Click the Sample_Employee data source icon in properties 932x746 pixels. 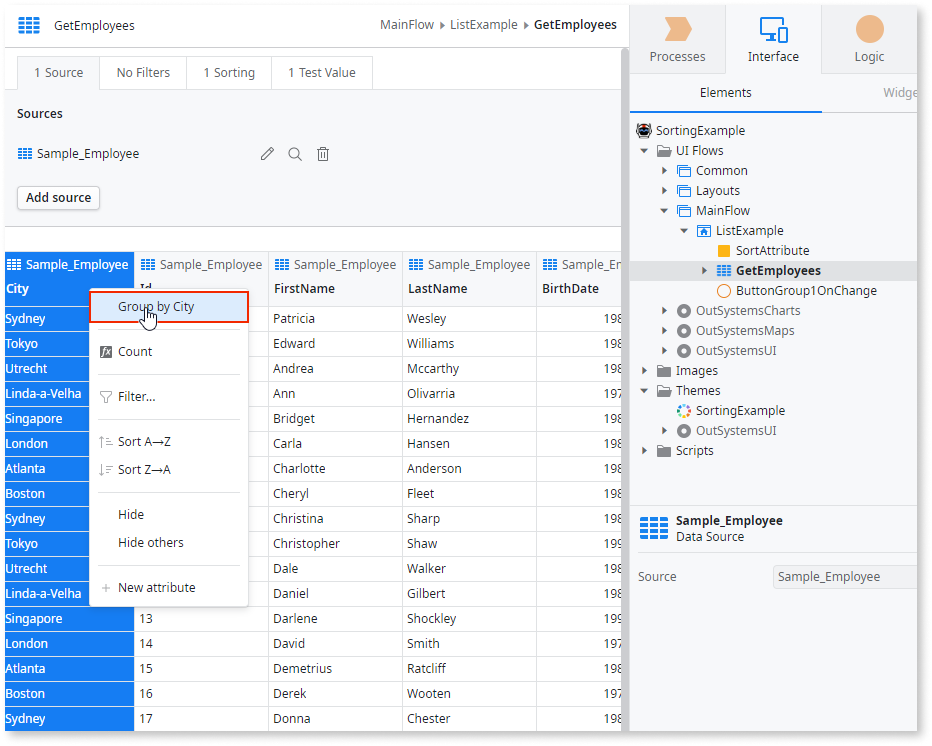click(x=651, y=527)
